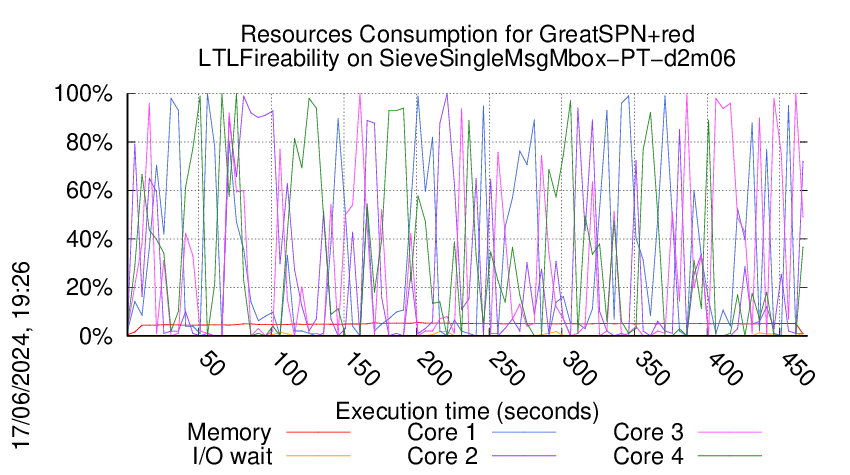This screenshot has height=475, width=850.
Task: Click the 400 x-axis tick label
Action: coord(725,369)
